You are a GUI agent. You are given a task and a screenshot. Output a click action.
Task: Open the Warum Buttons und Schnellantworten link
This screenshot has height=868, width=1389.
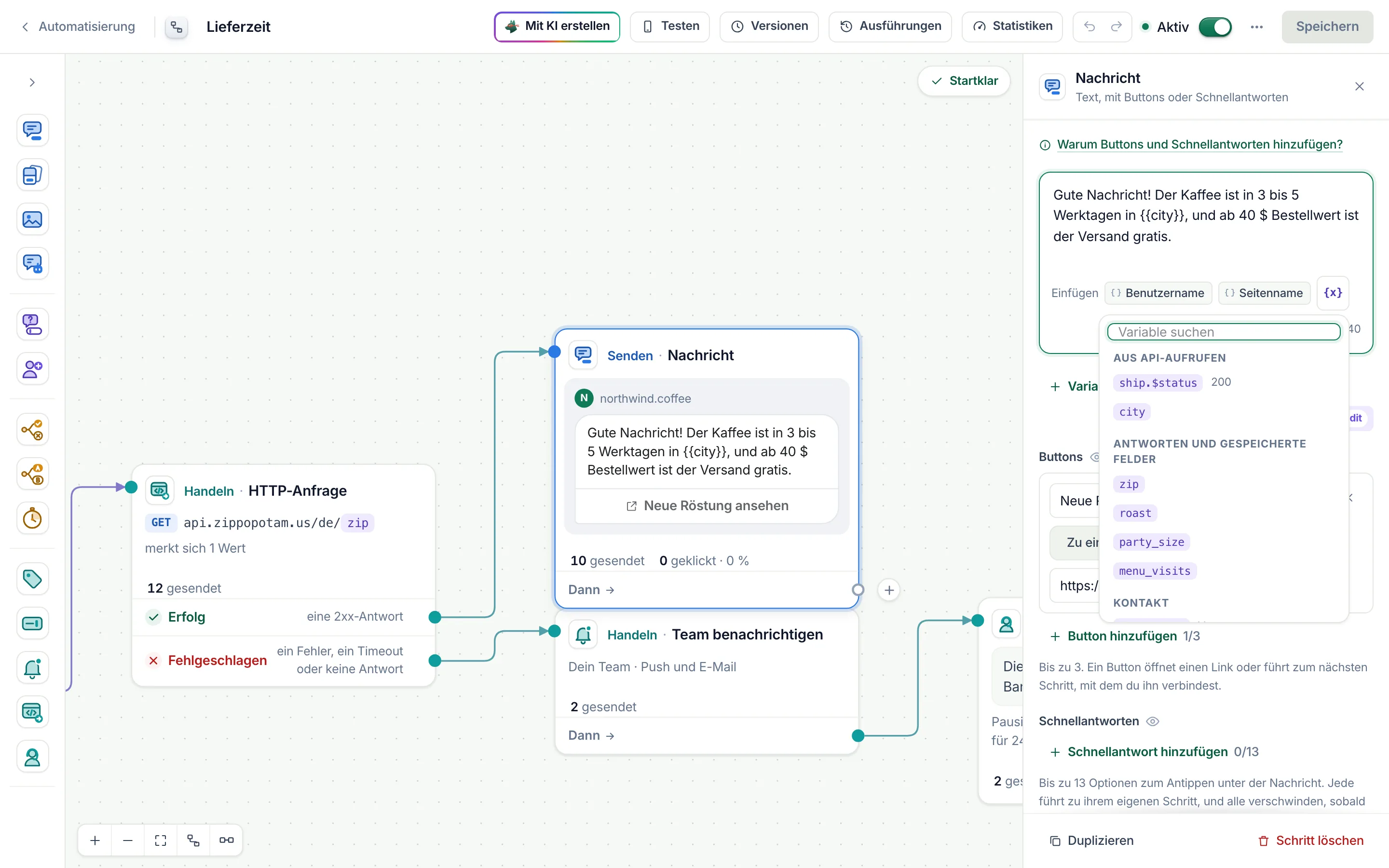(x=1199, y=145)
